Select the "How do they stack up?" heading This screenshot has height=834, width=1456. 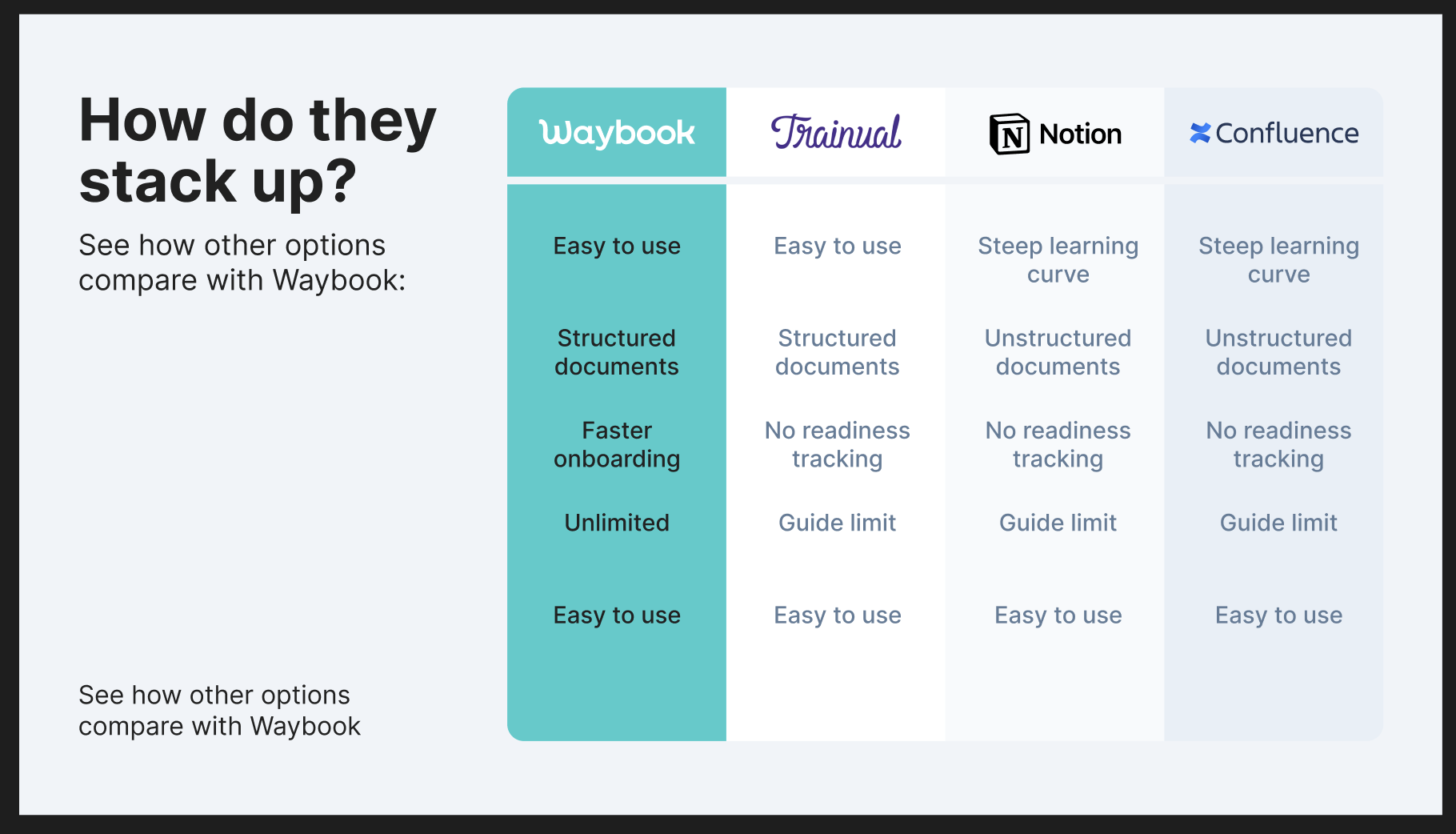(258, 150)
